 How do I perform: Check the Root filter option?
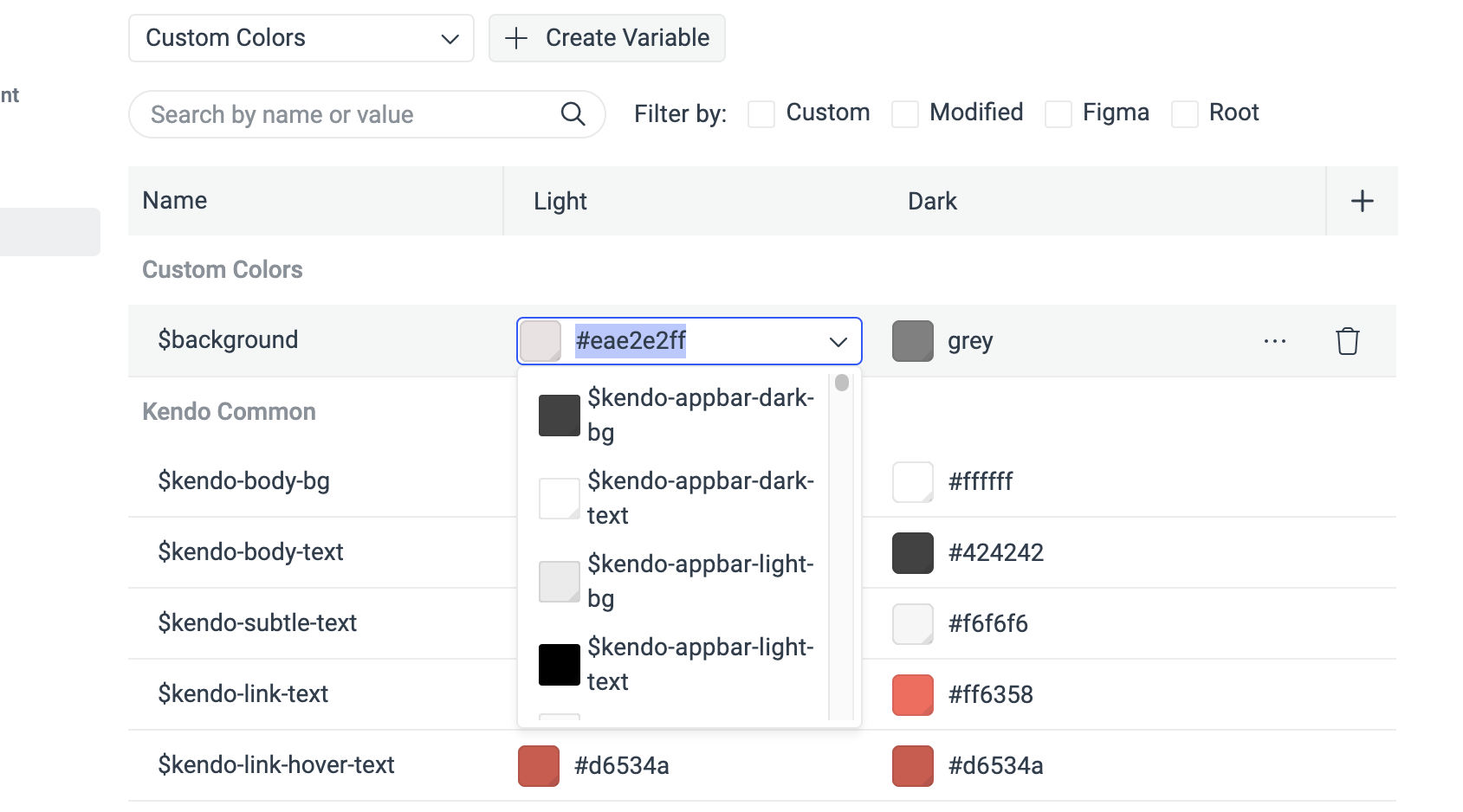(x=1183, y=113)
